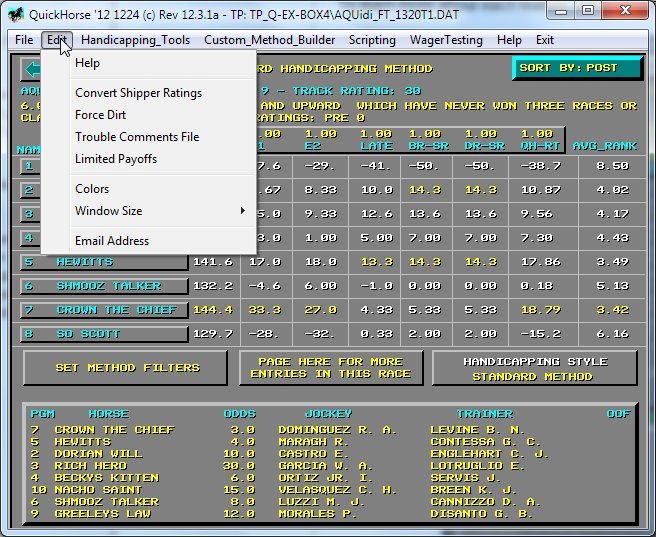This screenshot has height=537, width=656.
Task: Select the Crown The Chief horse button
Action: coord(104,310)
